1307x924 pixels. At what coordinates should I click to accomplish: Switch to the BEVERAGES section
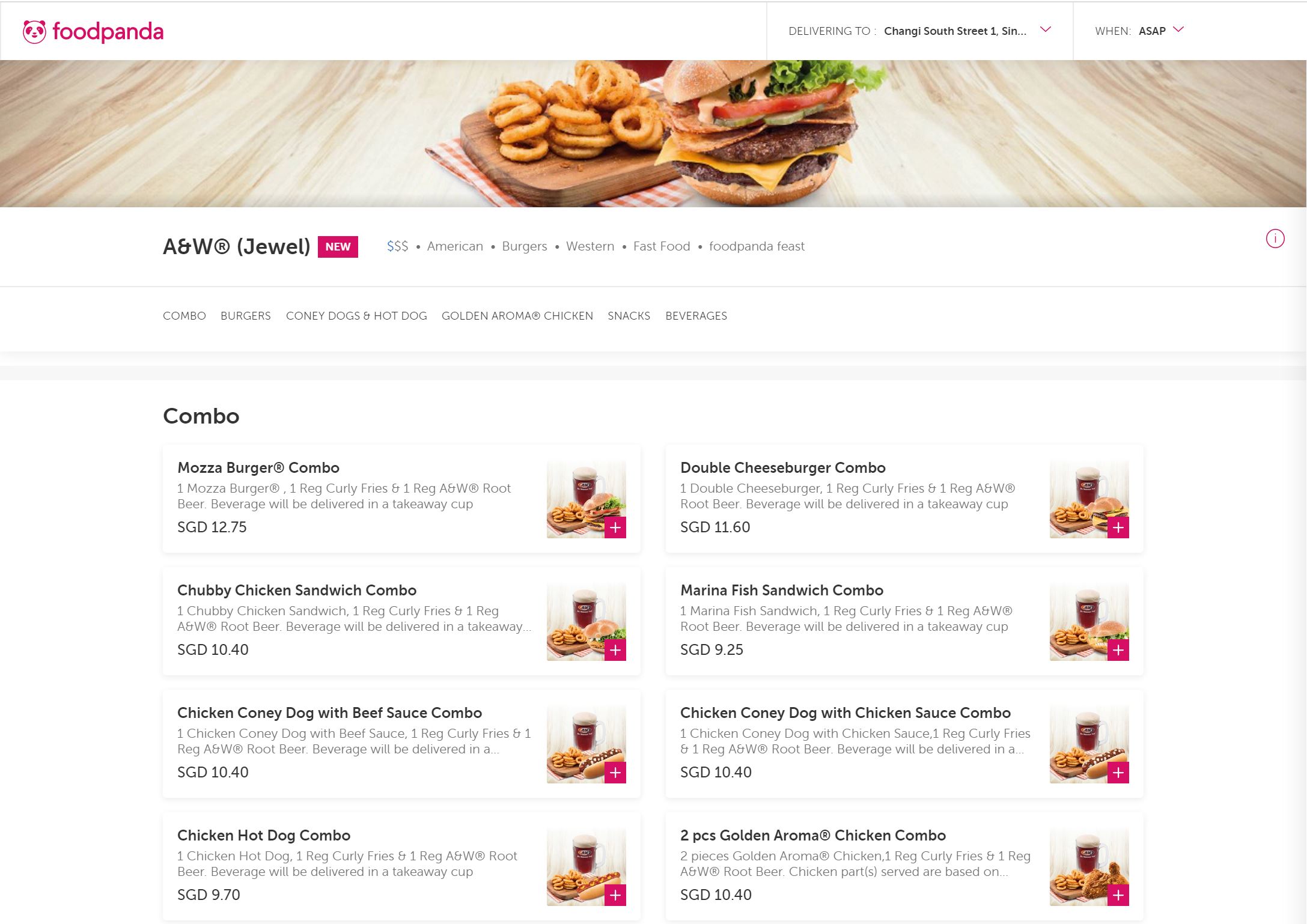[x=696, y=316]
